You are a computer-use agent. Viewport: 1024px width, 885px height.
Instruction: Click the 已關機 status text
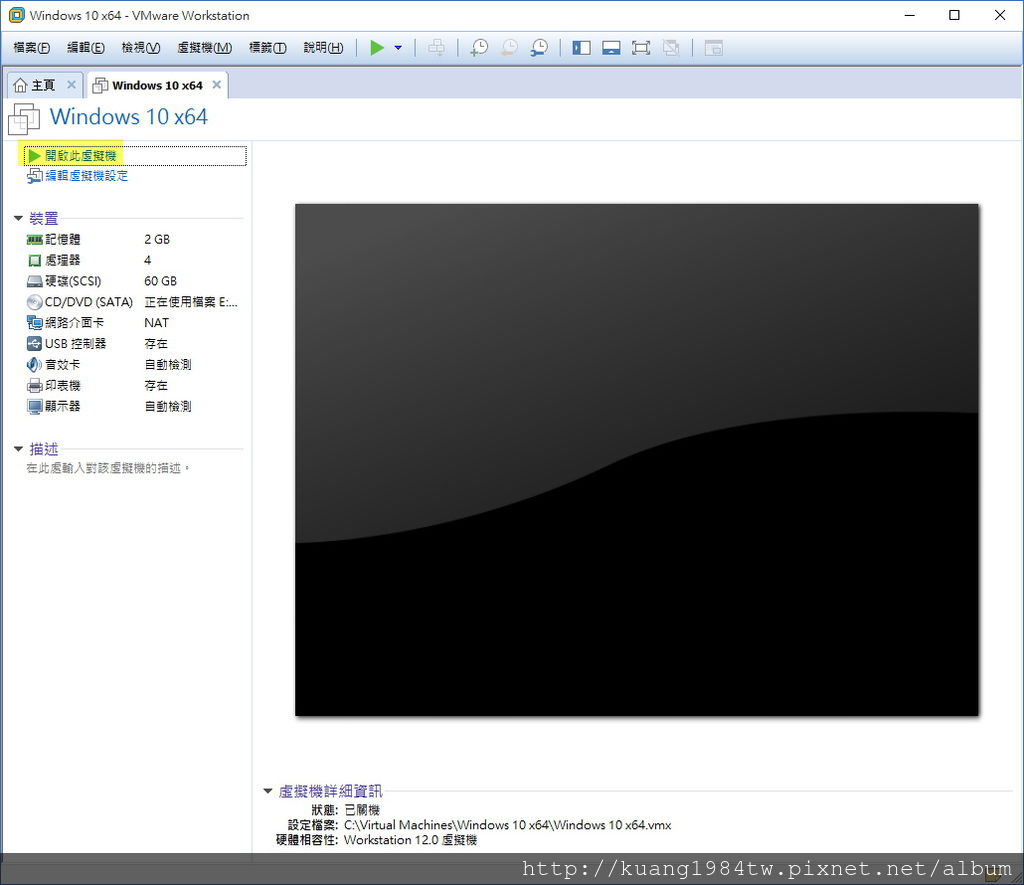point(362,810)
